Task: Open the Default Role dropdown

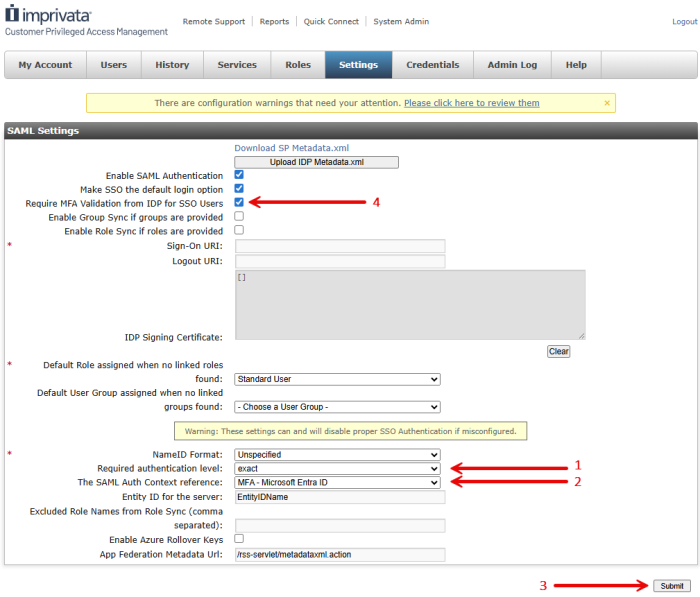Action: [337, 379]
